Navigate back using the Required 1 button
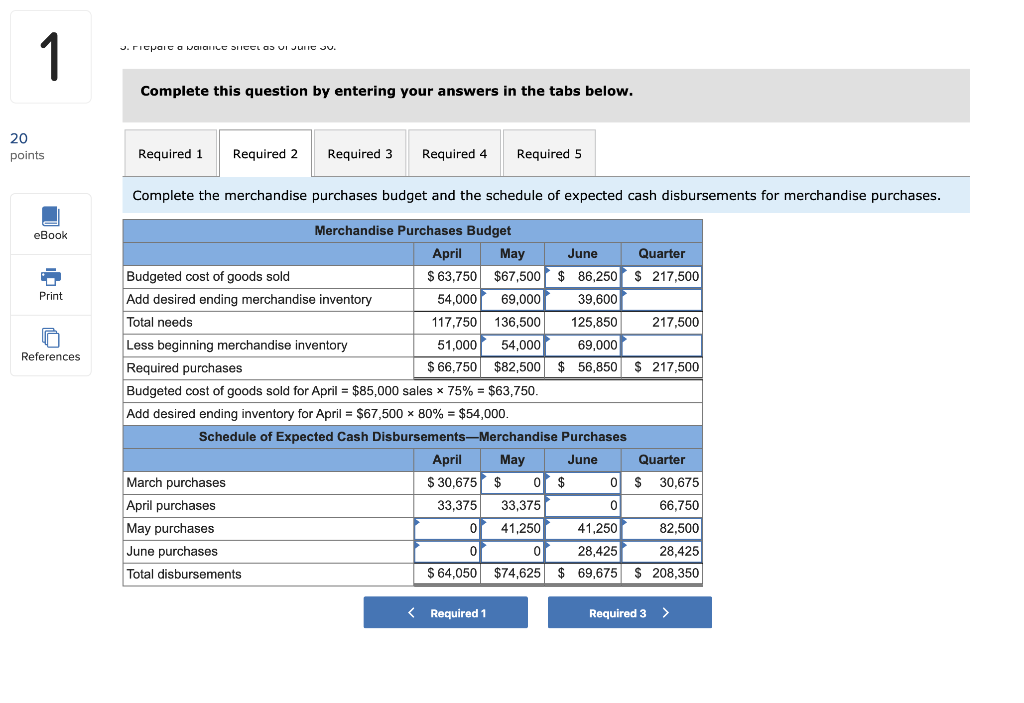Screen dimensions: 1024x703 click(x=445, y=612)
